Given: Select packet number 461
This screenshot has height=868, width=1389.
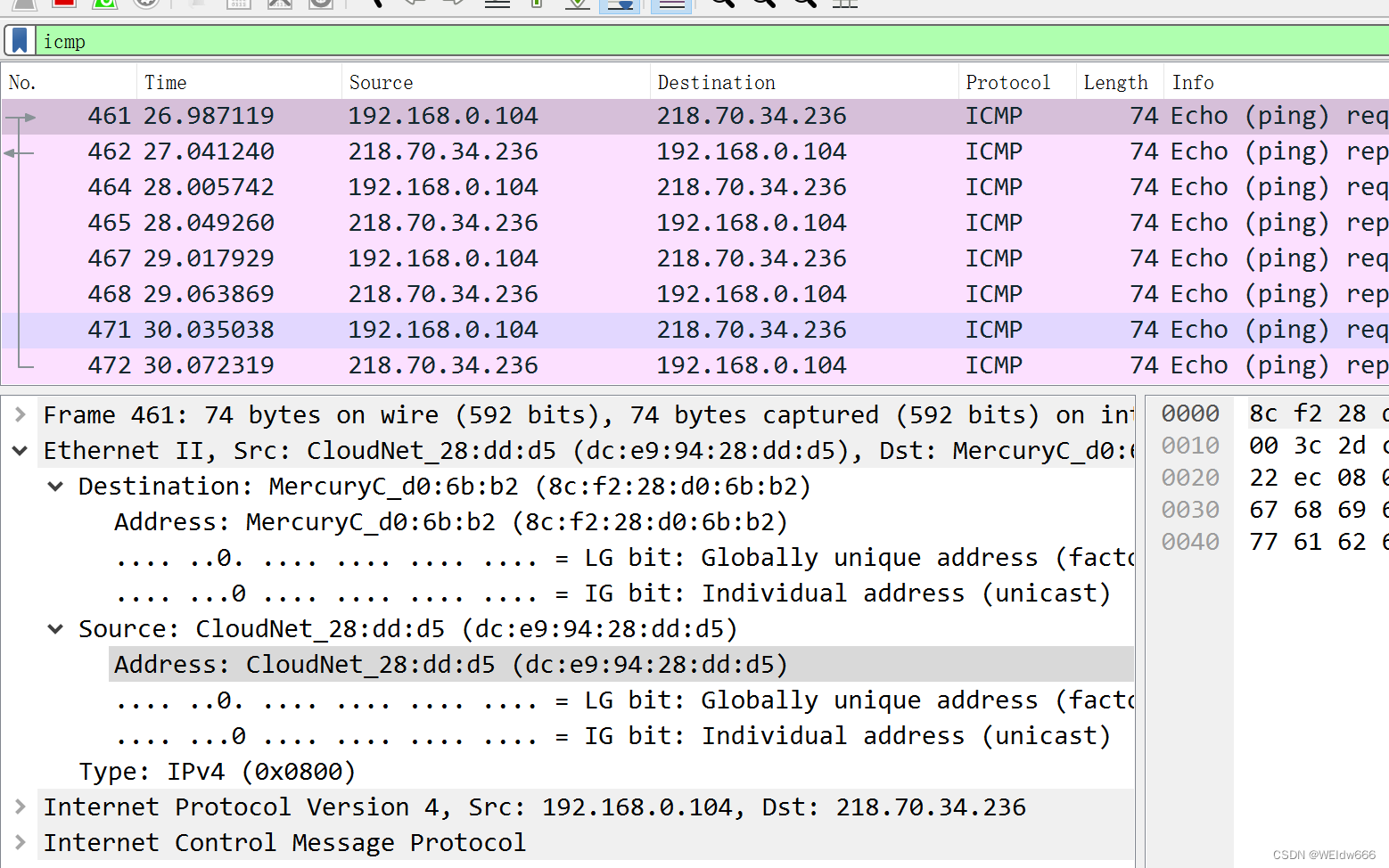Looking at the screenshot, I should tap(694, 117).
